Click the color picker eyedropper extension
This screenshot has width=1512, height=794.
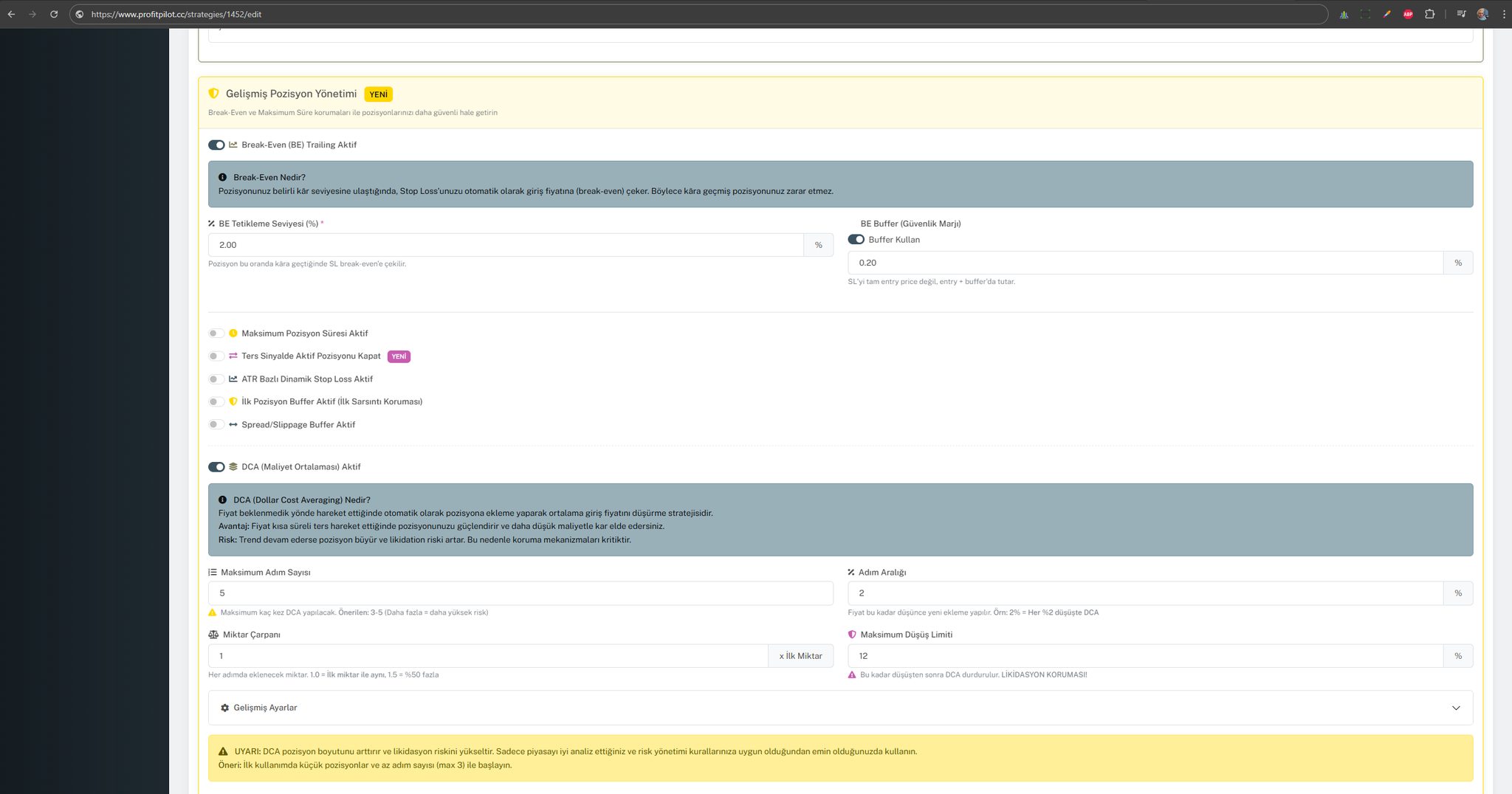(1386, 14)
